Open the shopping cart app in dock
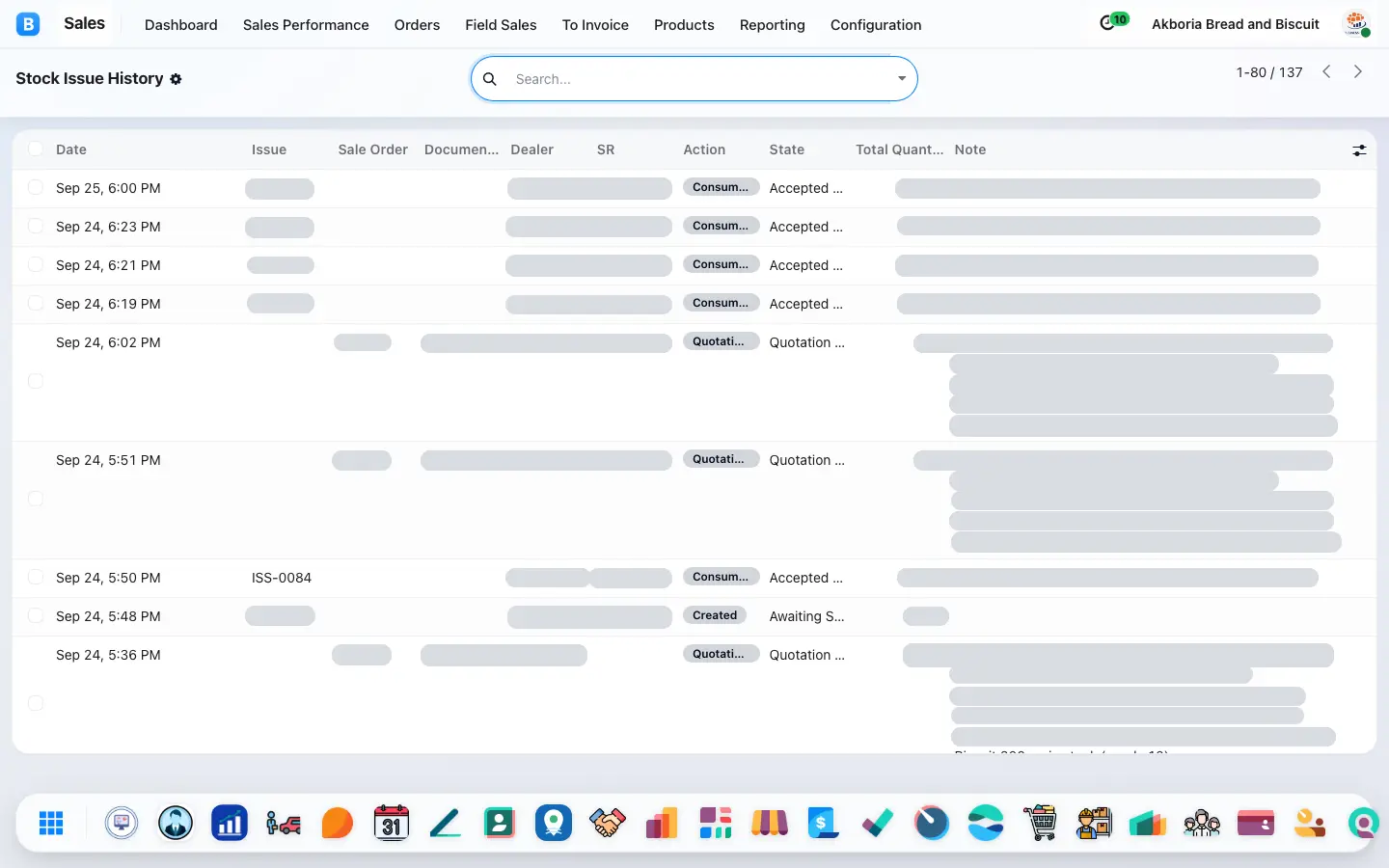Screen dimensions: 1389x868 coord(1040,823)
